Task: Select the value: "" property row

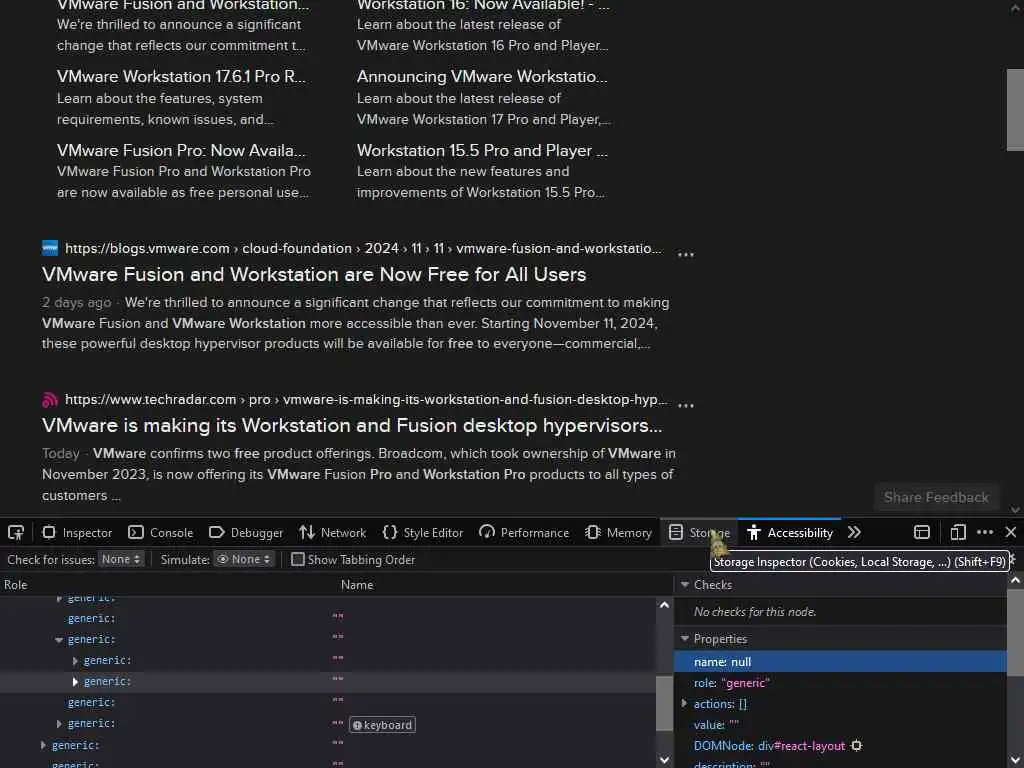Action: pos(840,725)
